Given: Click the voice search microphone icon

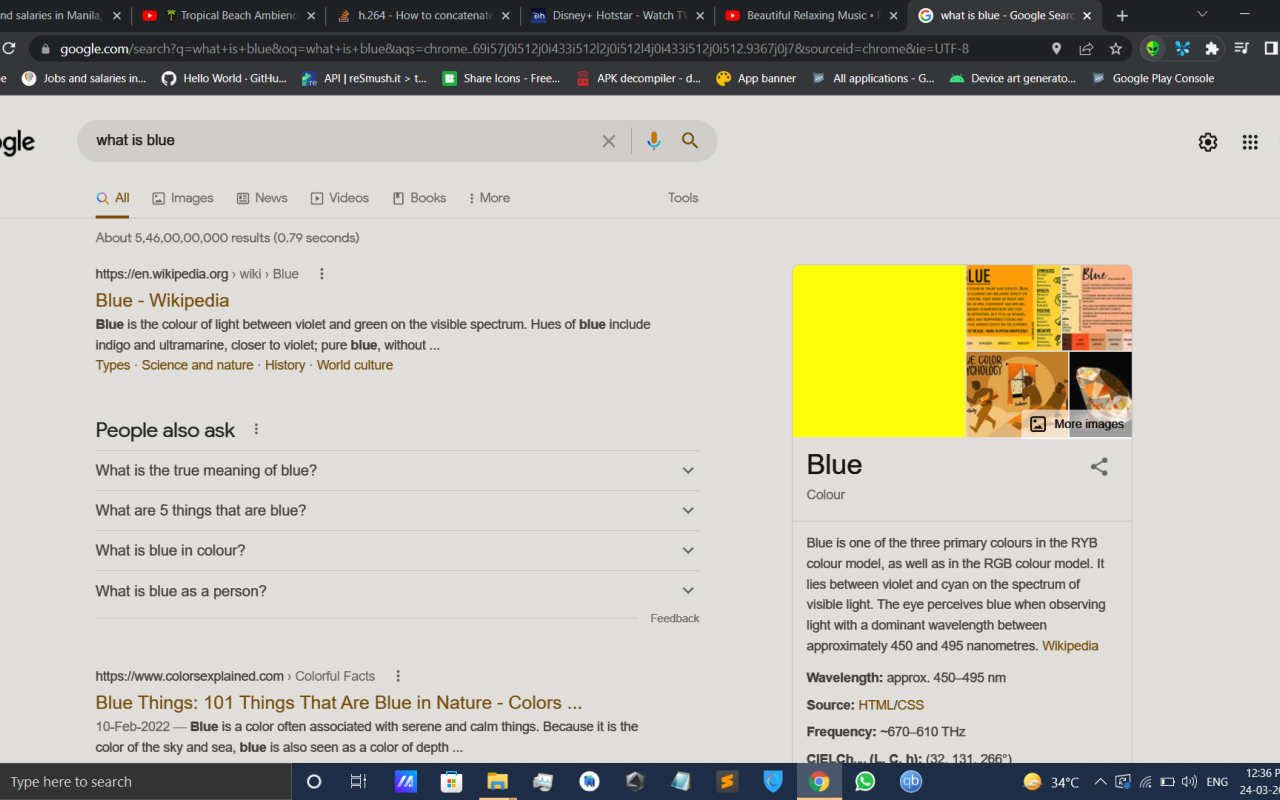Looking at the screenshot, I should pos(653,140).
